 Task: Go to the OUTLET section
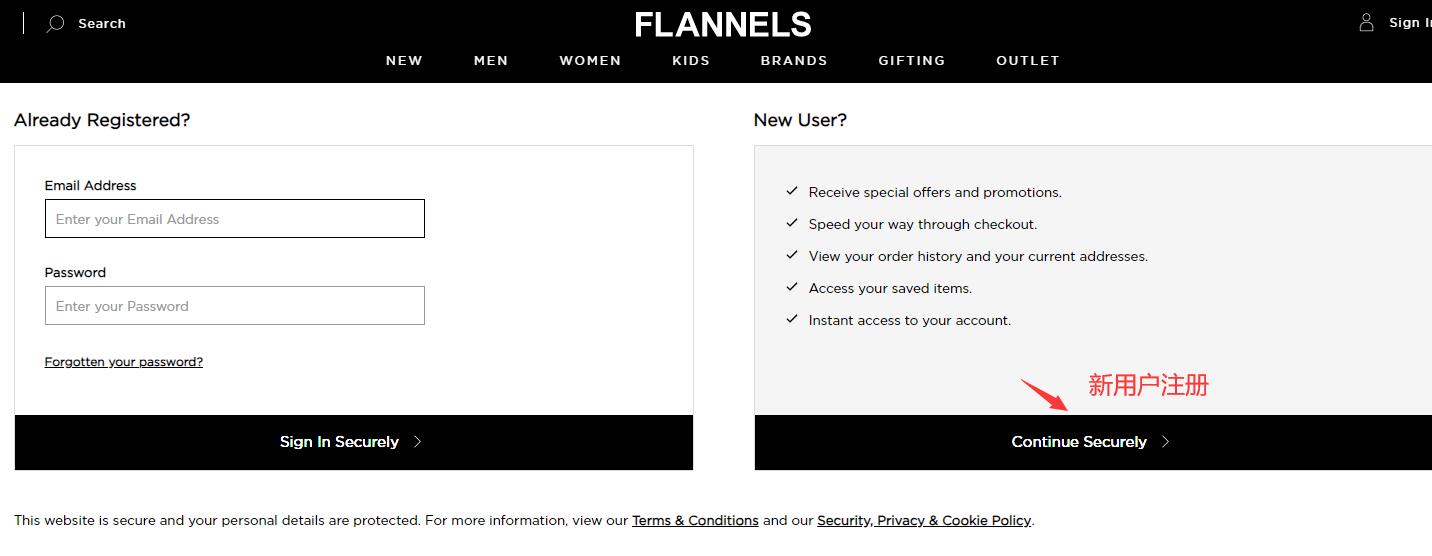(1028, 61)
